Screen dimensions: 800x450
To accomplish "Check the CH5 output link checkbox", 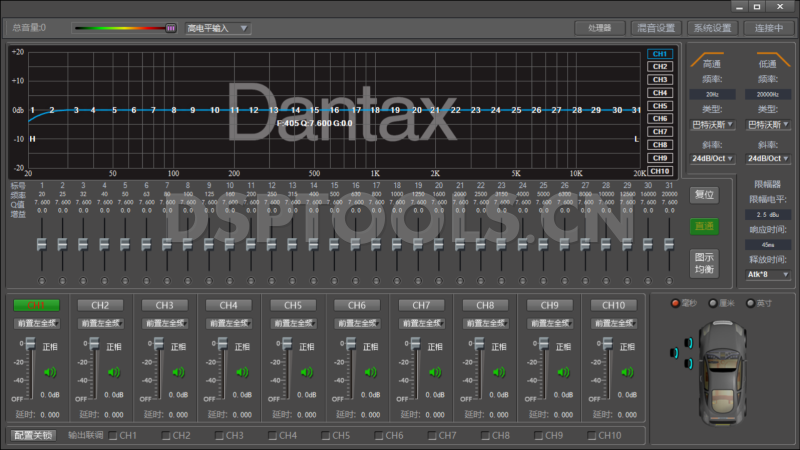I will (326, 436).
